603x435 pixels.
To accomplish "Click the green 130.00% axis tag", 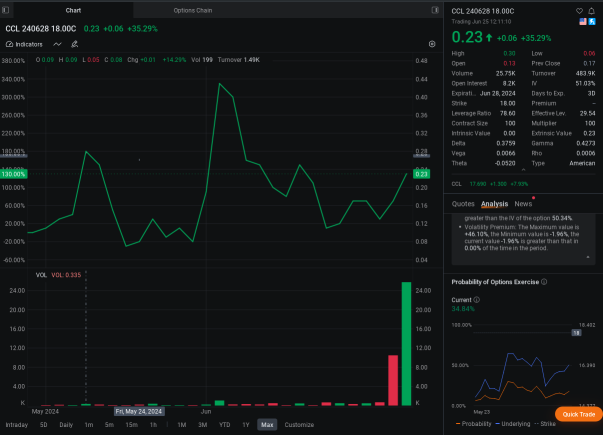I will click(13, 174).
